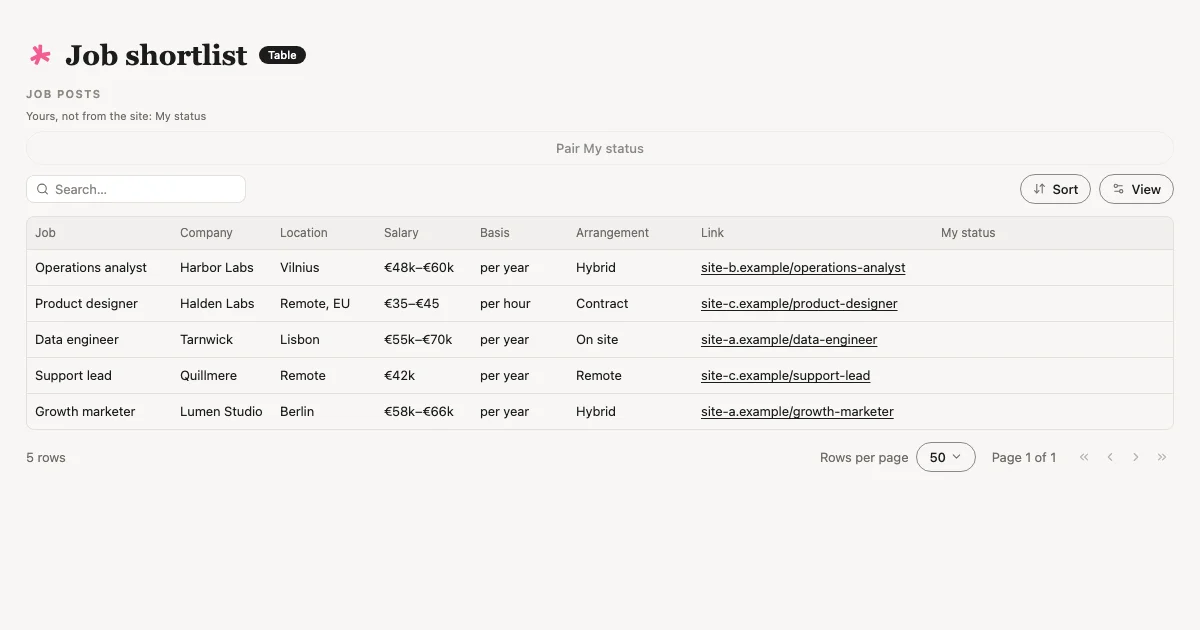Open site-a.example/data-engineer link
1200x630 pixels.
point(789,339)
